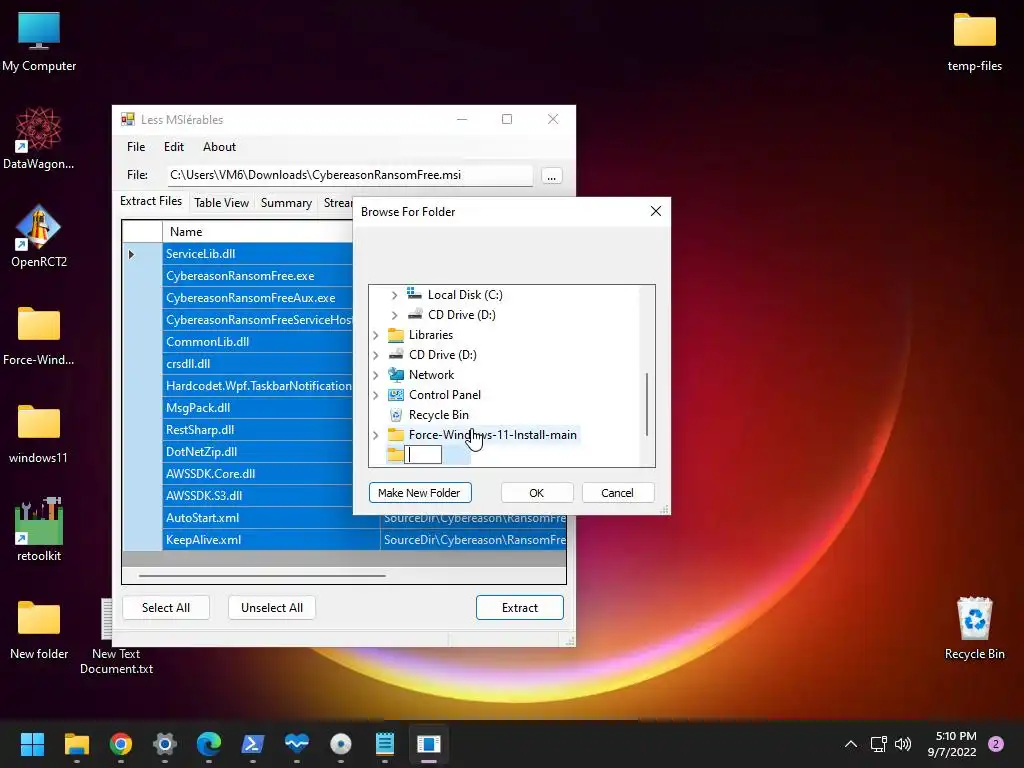Image resolution: width=1024 pixels, height=768 pixels.
Task: Launch Microsoft Edge from the taskbar
Action: (x=209, y=744)
